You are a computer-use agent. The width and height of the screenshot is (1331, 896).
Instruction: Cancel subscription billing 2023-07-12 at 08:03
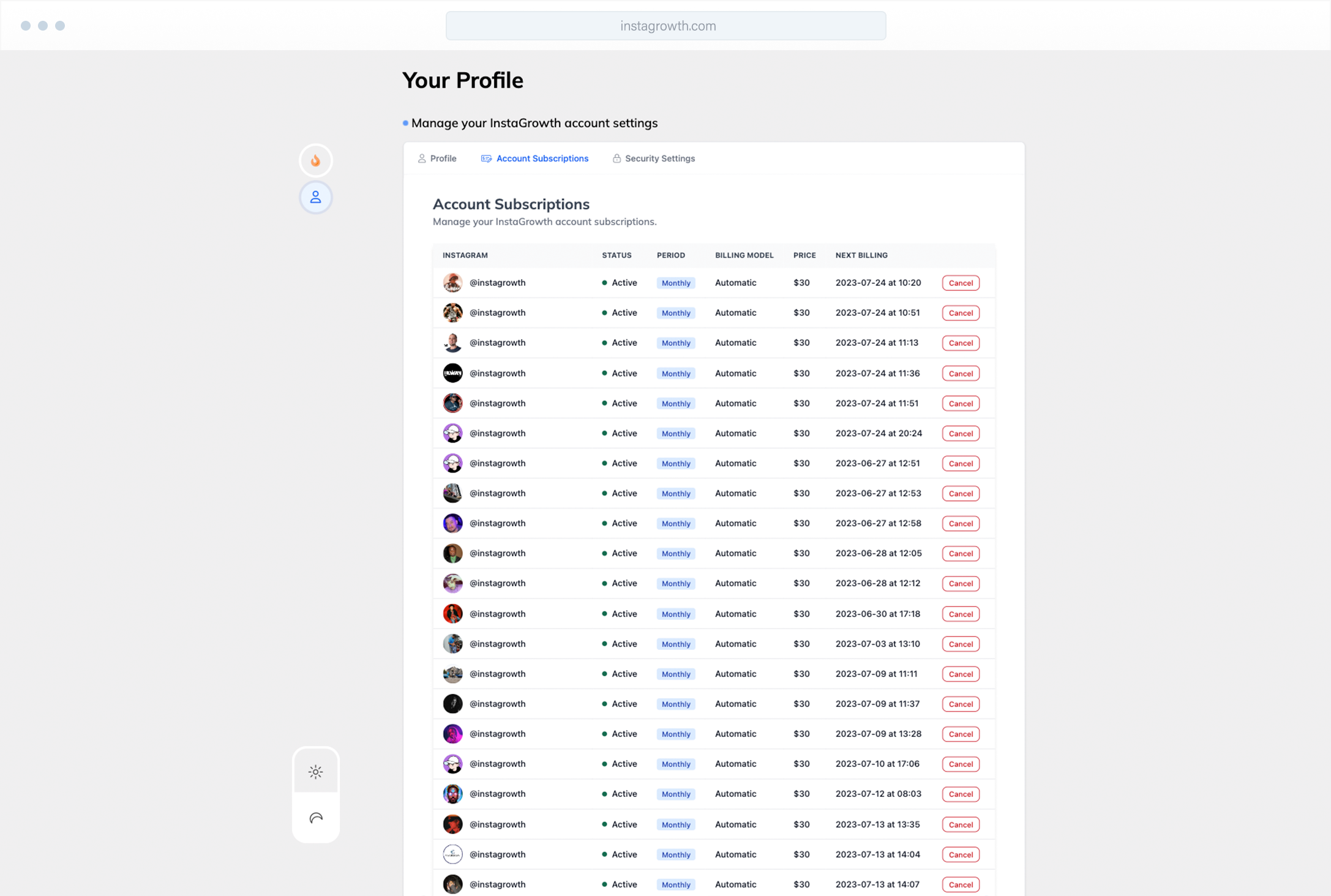[x=961, y=794]
